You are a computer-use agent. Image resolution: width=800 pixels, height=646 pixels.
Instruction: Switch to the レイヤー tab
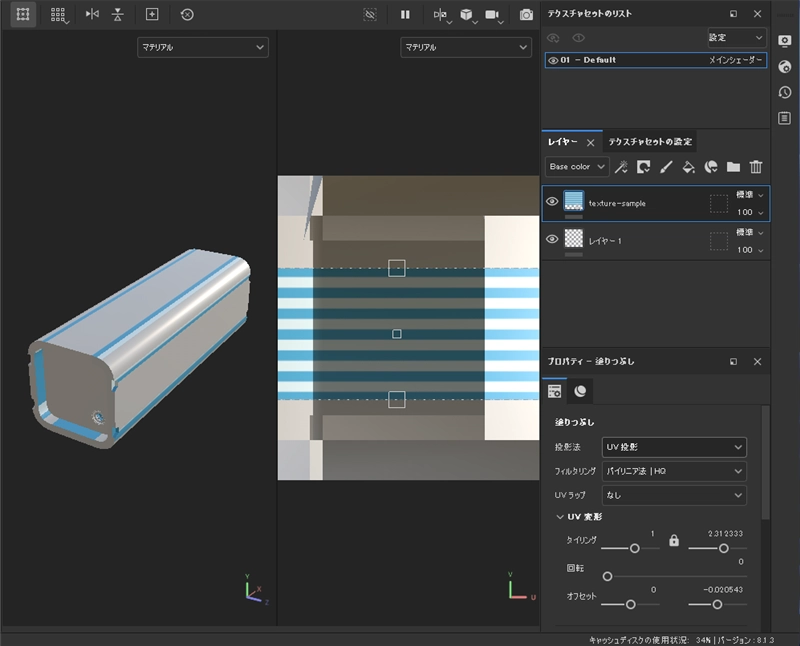tap(563, 142)
